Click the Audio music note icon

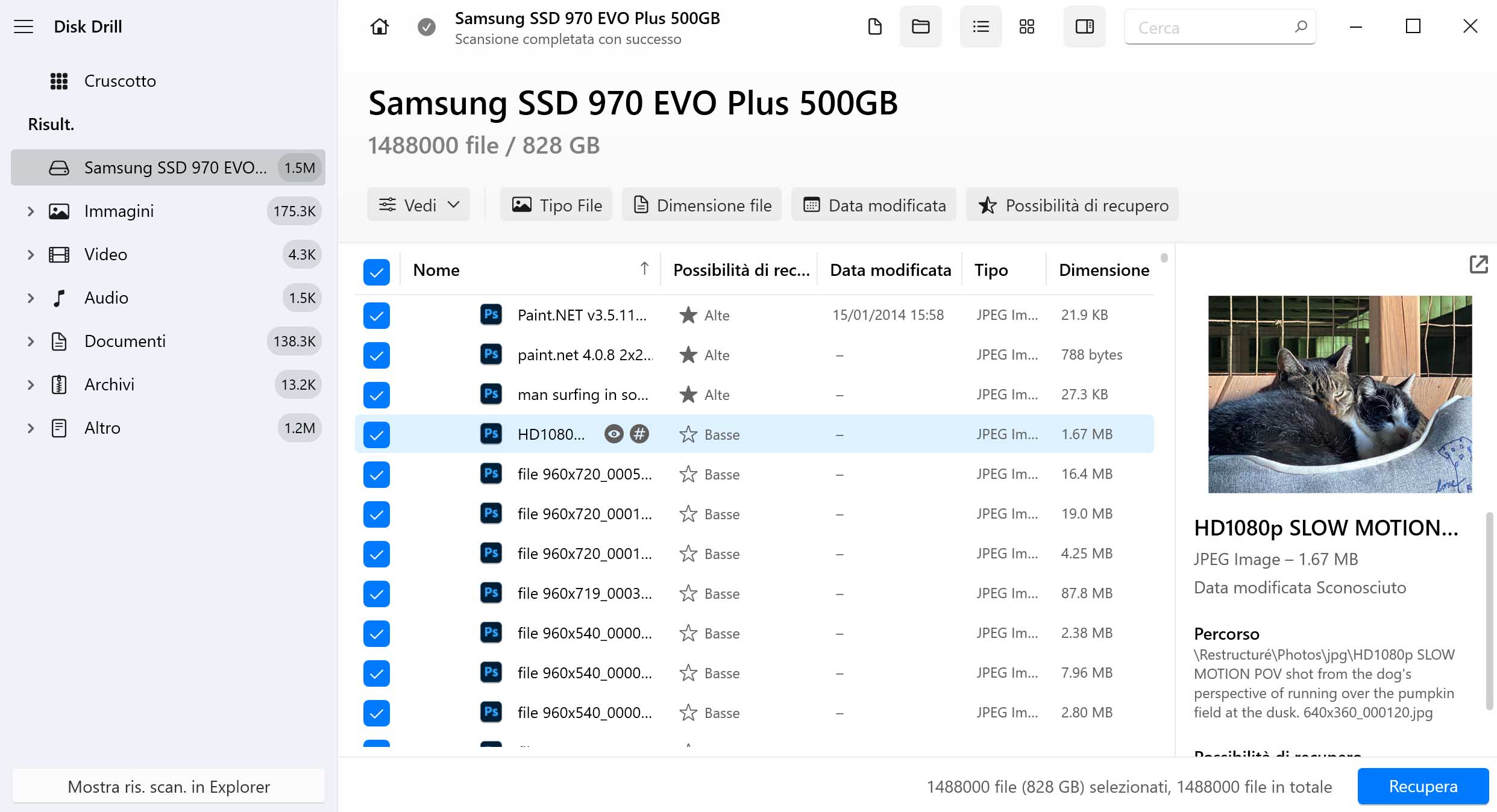pyautogui.click(x=59, y=298)
